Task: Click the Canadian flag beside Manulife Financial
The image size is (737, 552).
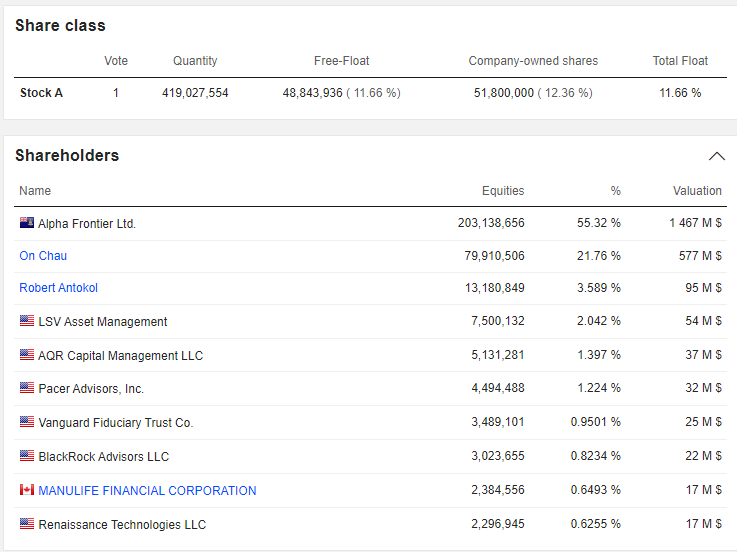Action: tap(27, 489)
